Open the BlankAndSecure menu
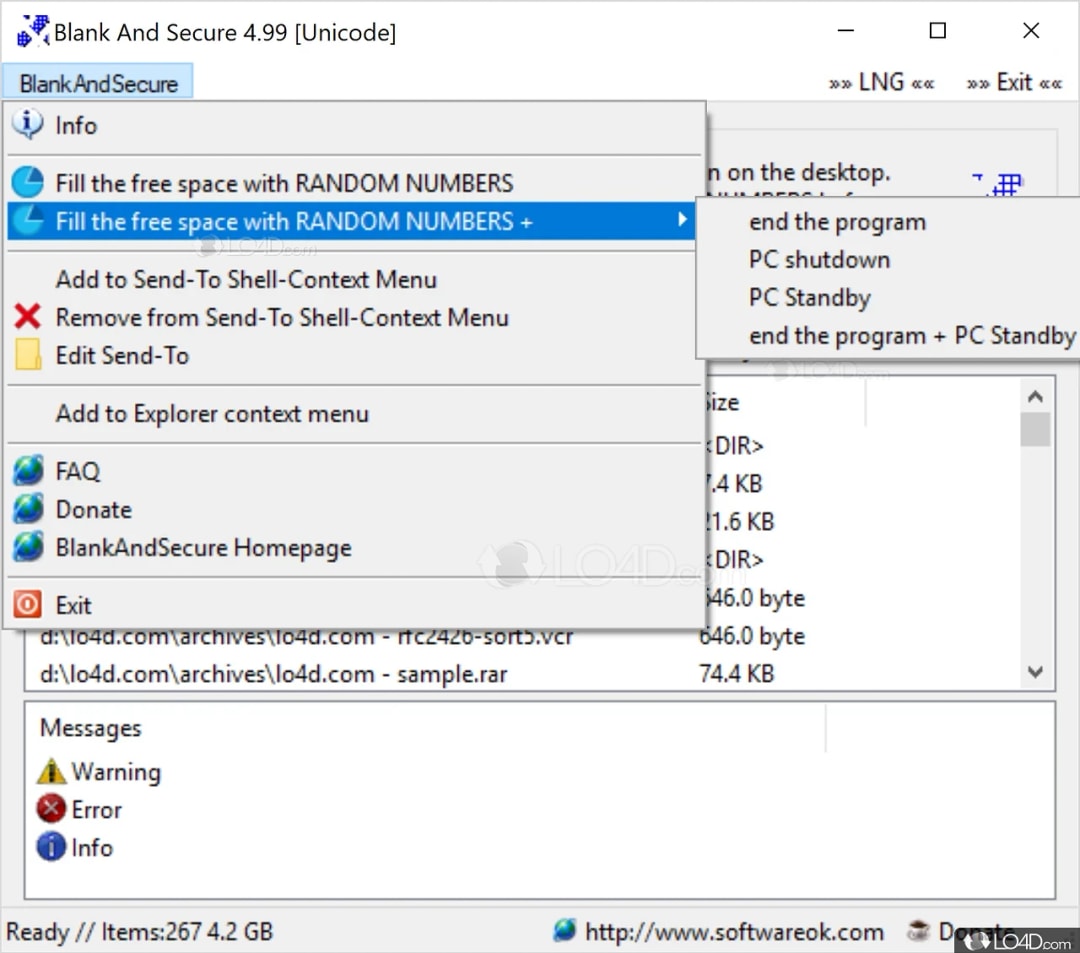 click(x=98, y=83)
